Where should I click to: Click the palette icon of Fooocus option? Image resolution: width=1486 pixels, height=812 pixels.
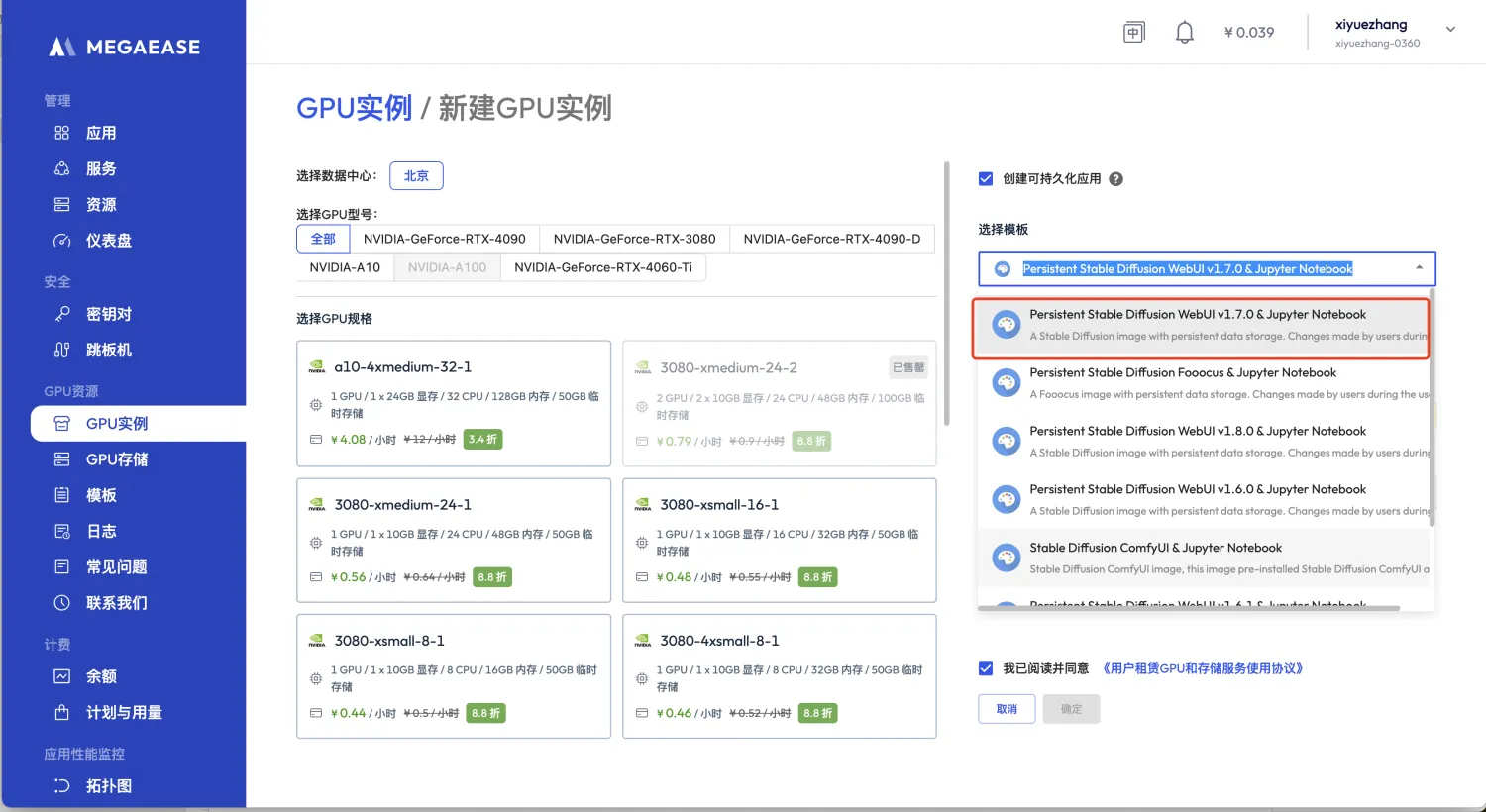click(1007, 383)
